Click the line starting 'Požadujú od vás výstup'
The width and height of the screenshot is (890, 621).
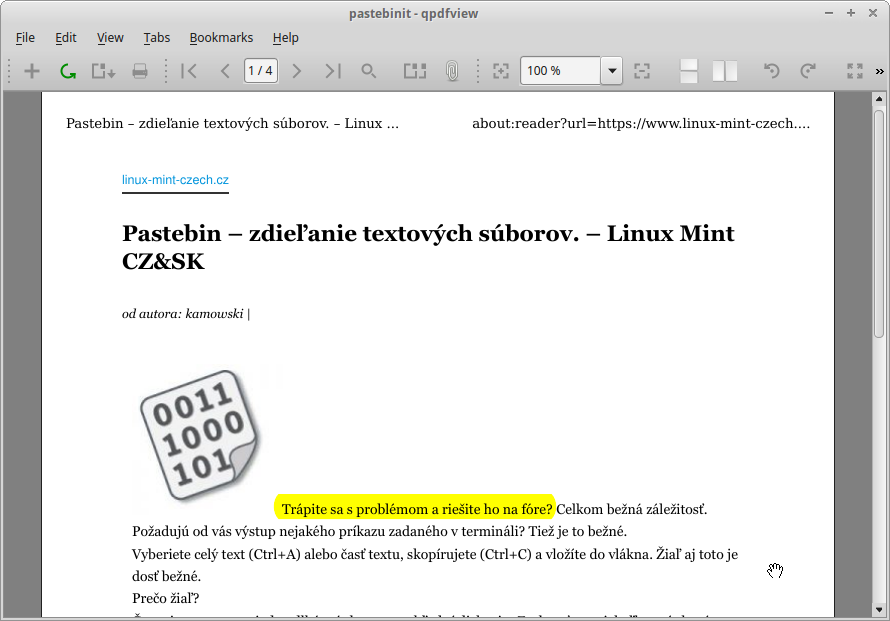pos(379,532)
